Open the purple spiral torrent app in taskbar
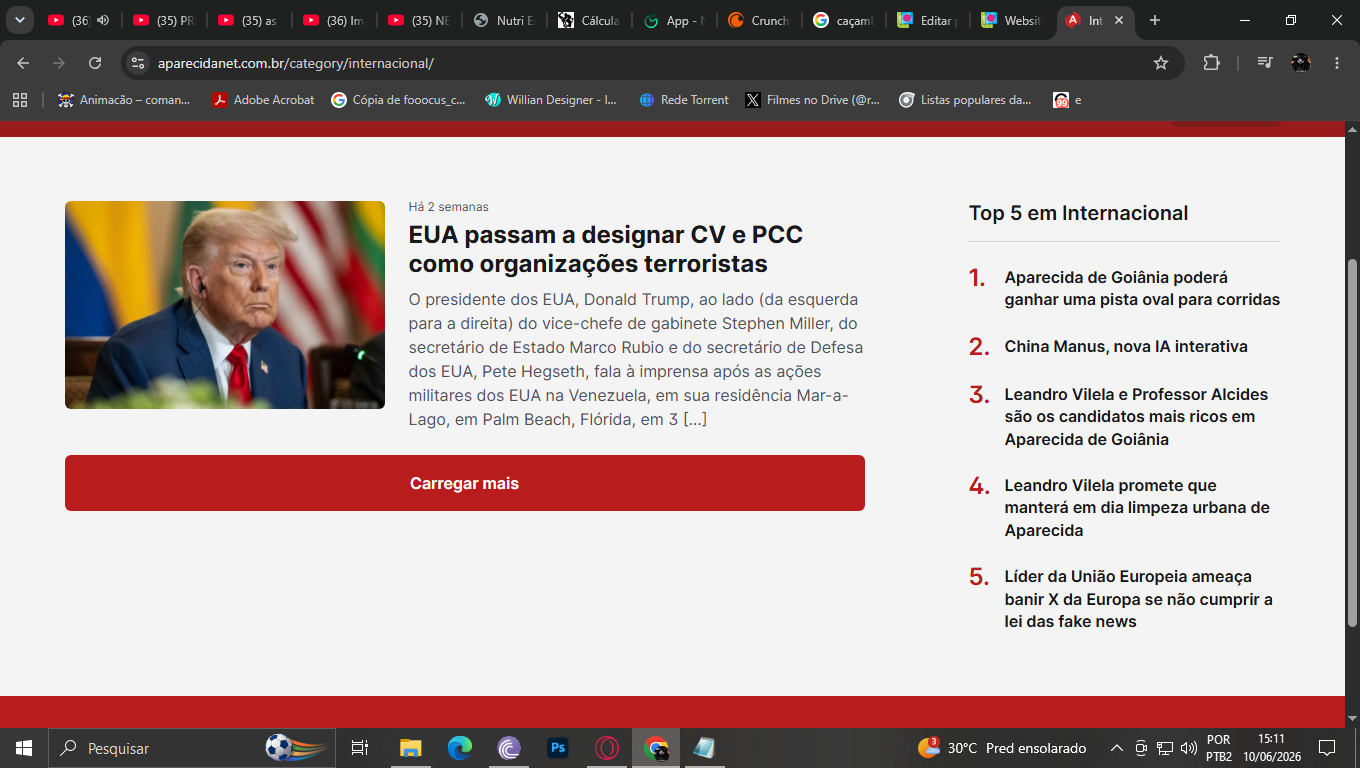 pos(509,748)
